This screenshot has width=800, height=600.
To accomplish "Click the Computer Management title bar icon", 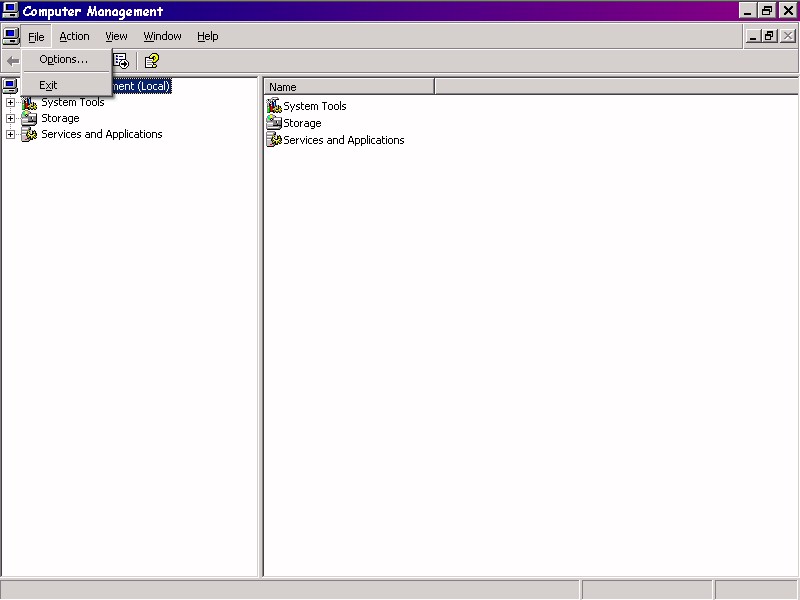I will point(10,11).
